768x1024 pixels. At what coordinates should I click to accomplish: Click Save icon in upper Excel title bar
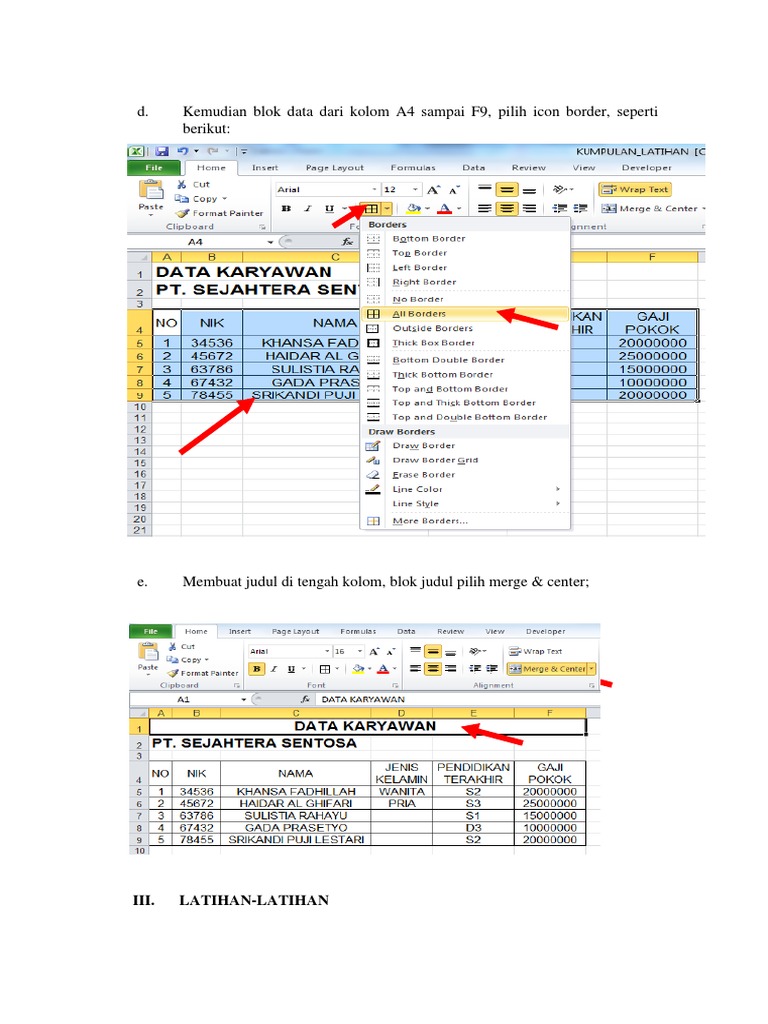click(161, 151)
